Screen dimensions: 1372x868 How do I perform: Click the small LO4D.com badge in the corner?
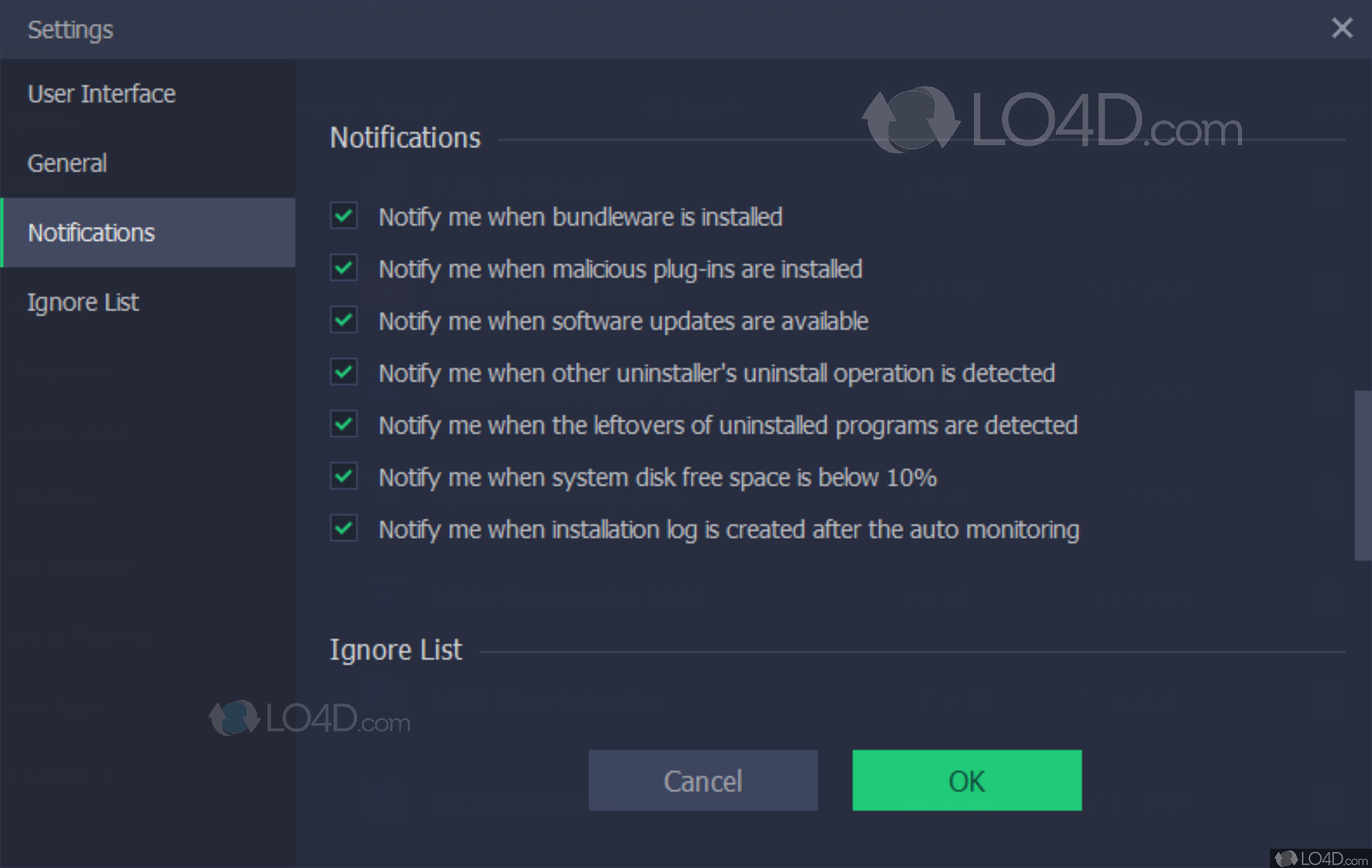(1321, 858)
